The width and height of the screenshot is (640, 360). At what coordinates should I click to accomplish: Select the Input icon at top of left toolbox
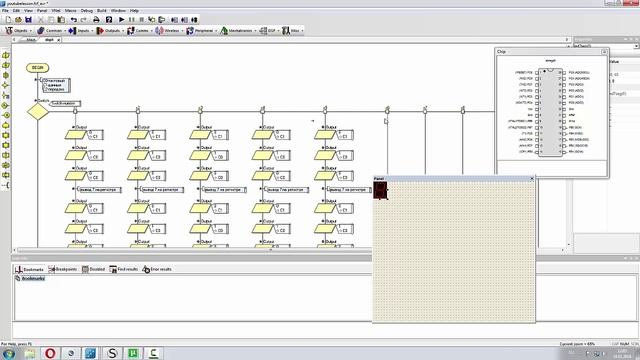tap(6, 55)
